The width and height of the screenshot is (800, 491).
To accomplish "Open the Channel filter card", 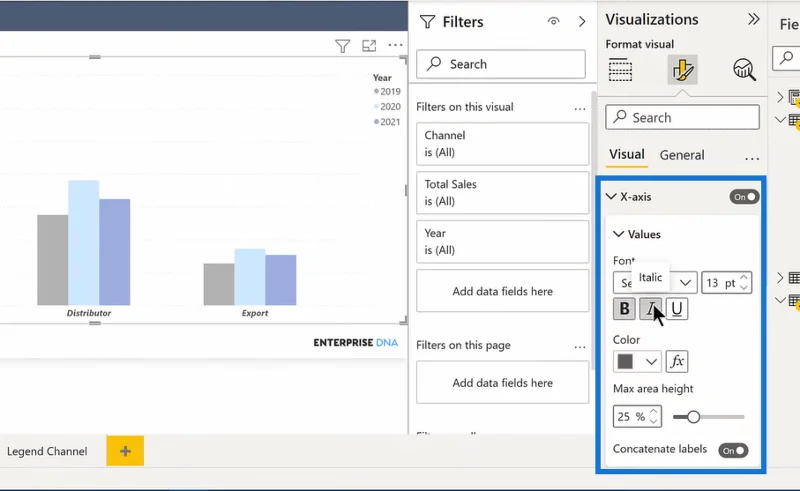I will pos(503,144).
